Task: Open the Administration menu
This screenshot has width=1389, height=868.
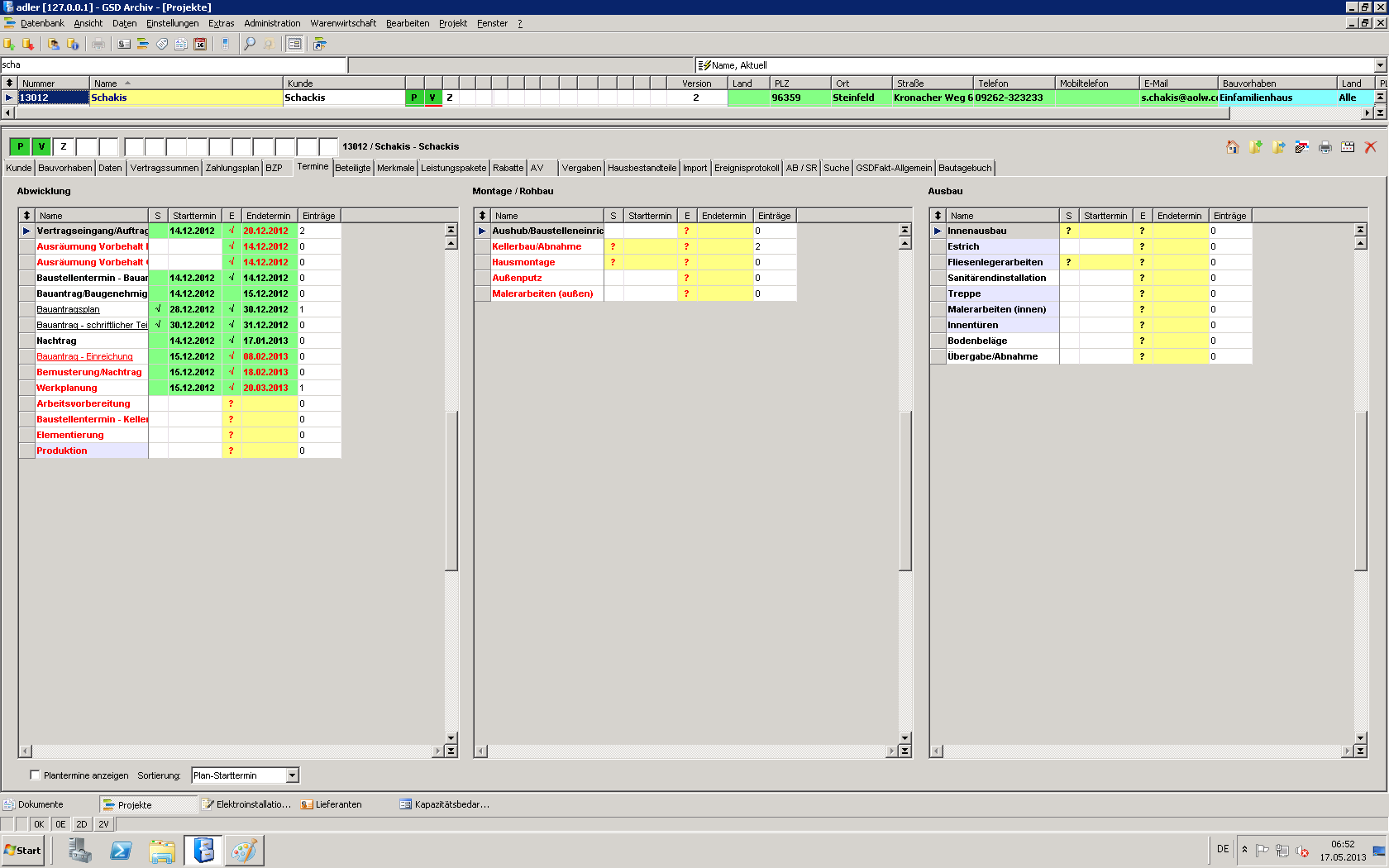Action: click(272, 23)
